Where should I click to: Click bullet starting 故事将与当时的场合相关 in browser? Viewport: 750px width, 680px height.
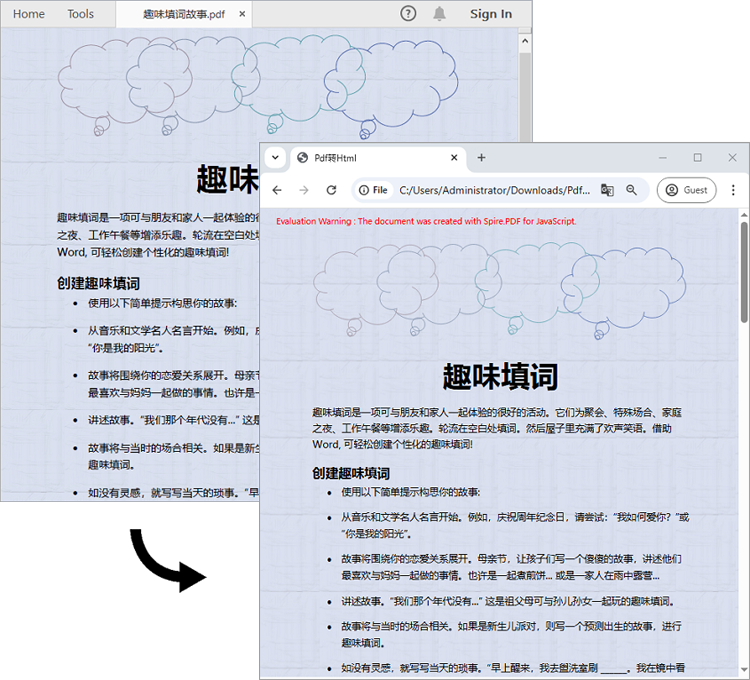coord(511,634)
